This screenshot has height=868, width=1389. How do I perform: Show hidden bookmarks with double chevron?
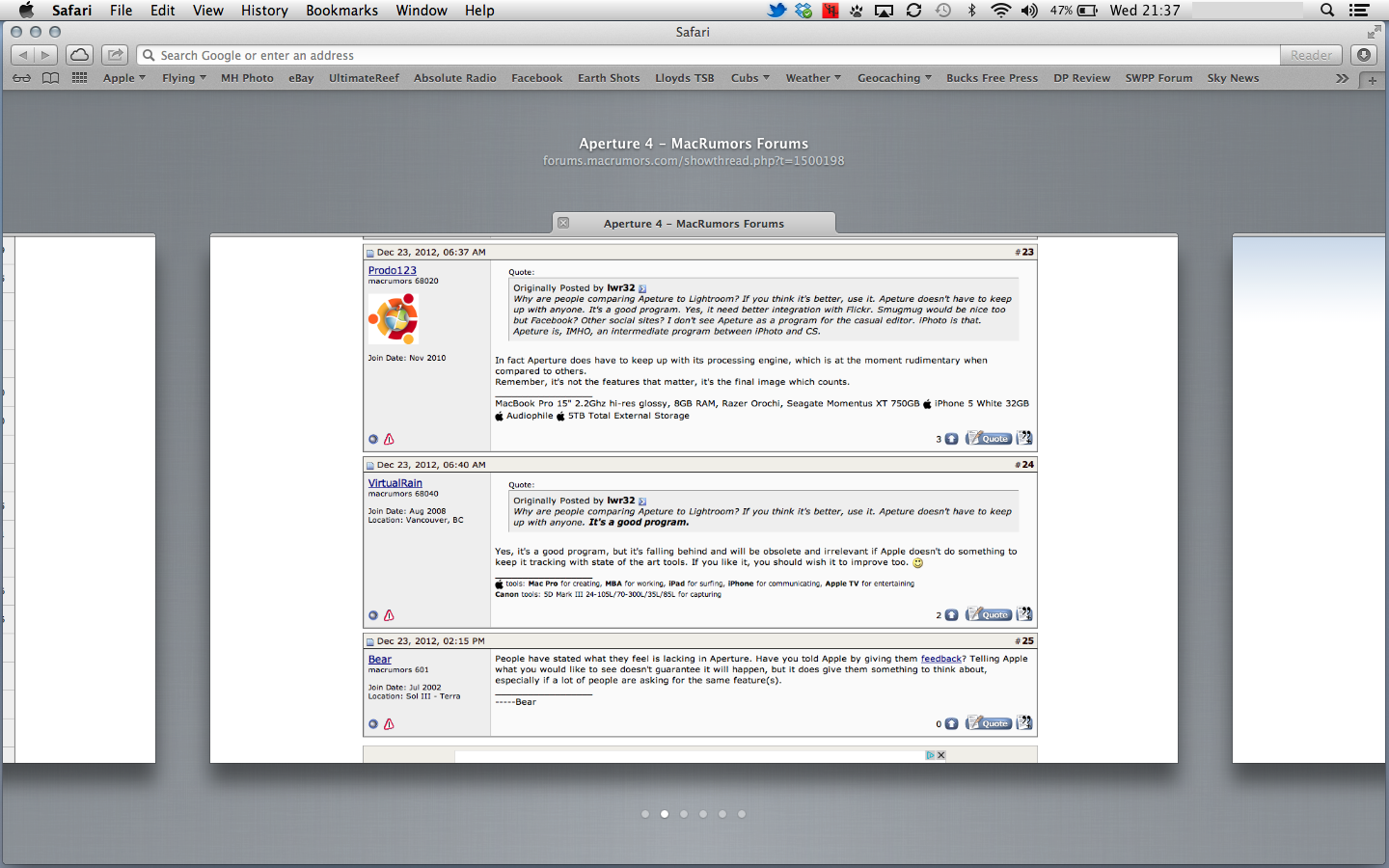pos(1342,78)
